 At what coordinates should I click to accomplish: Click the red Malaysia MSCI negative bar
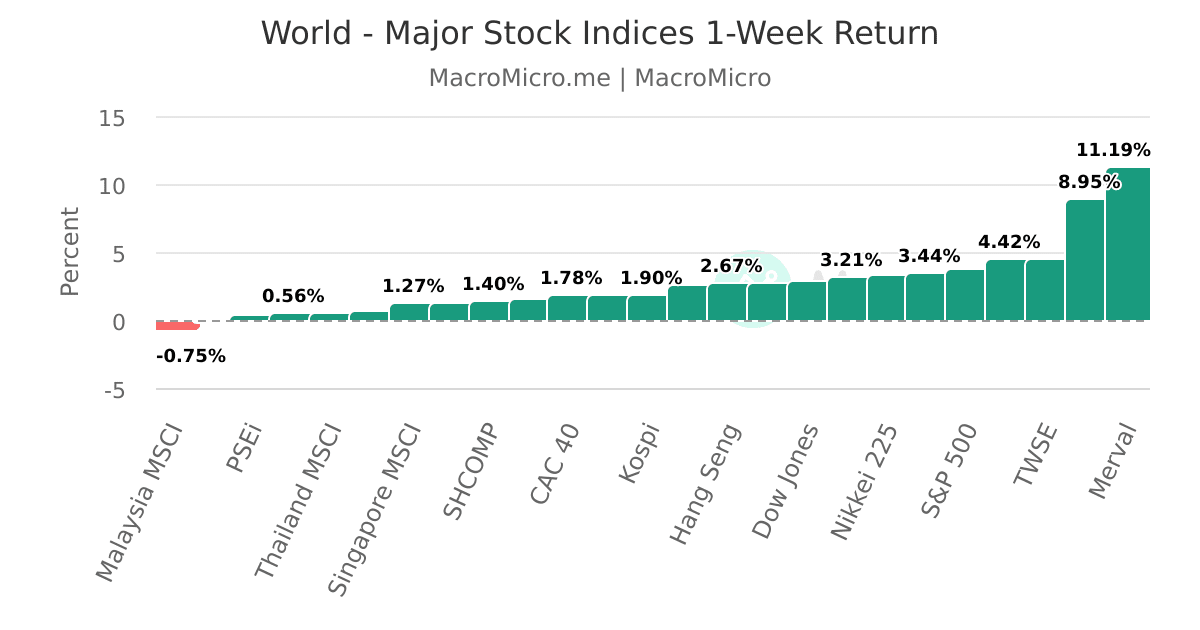(x=177, y=325)
